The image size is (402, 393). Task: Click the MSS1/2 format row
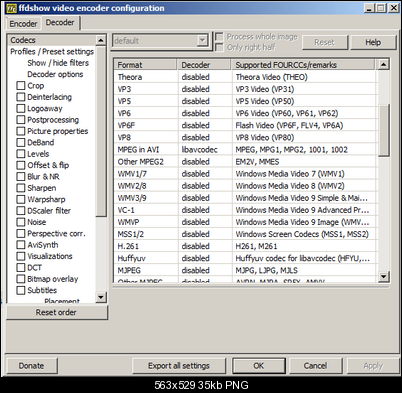point(245,234)
